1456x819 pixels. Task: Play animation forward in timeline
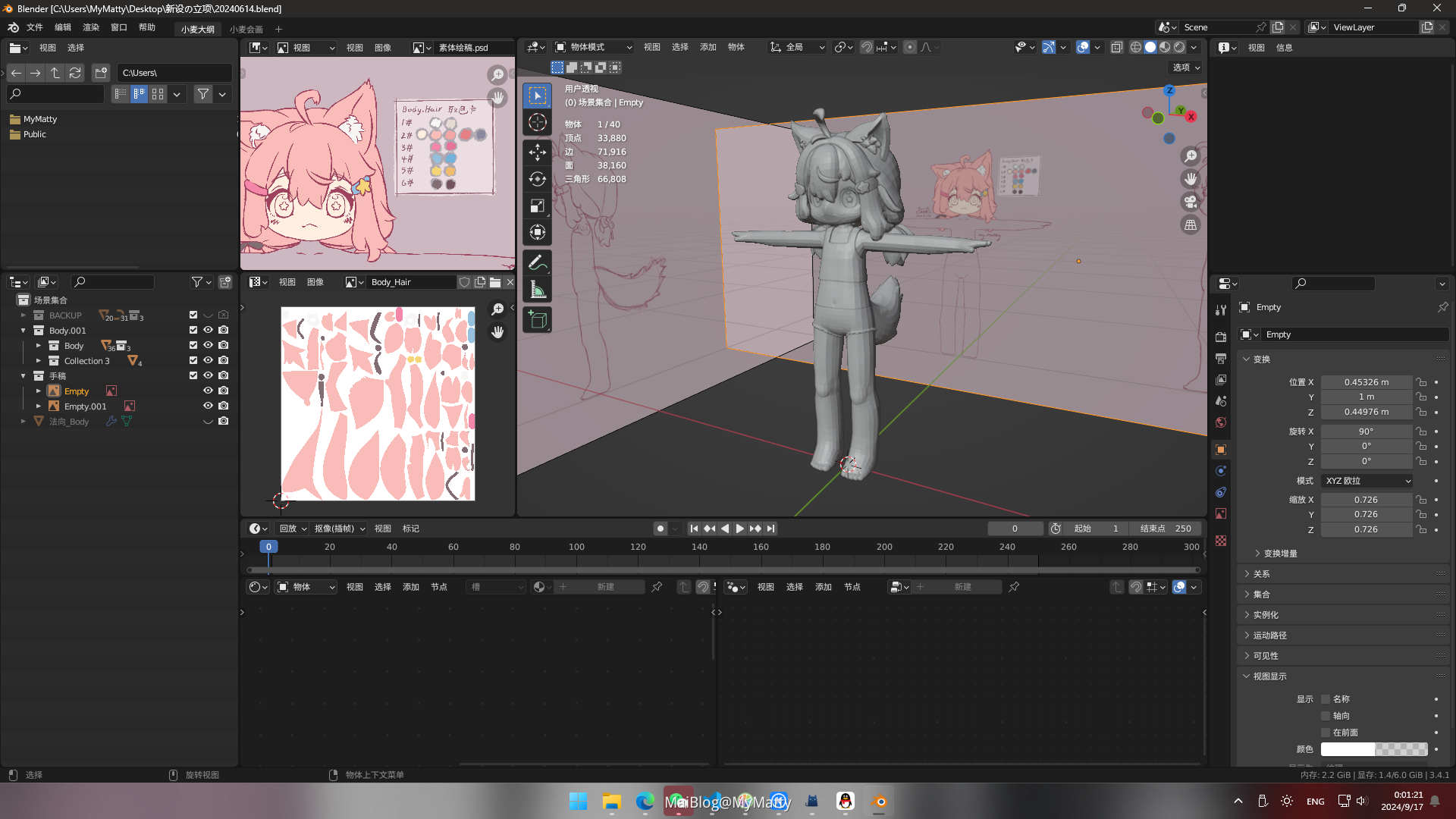pos(740,529)
